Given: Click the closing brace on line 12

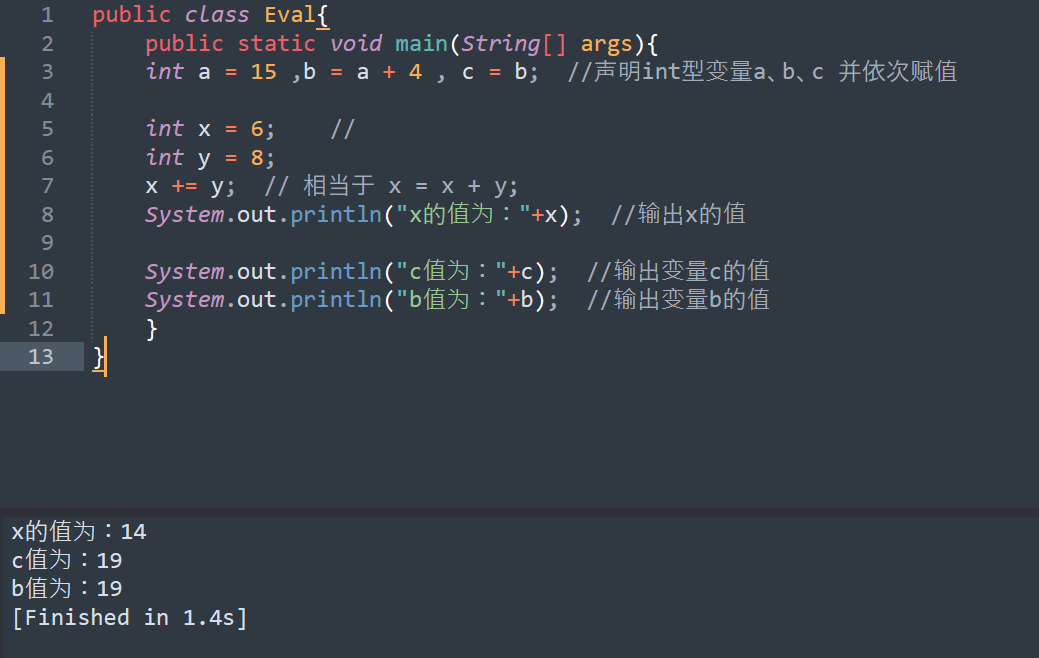Looking at the screenshot, I should click(152, 329).
